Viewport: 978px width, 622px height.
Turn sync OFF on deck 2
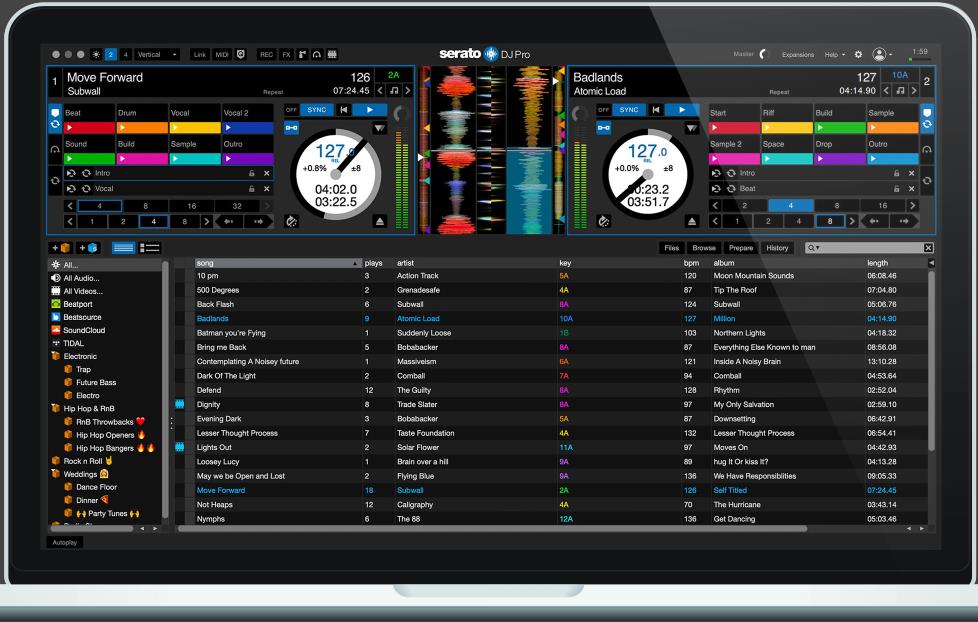(x=603, y=110)
